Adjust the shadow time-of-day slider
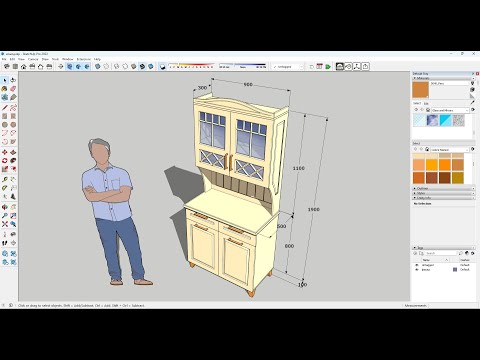The image size is (480, 360). coord(243,66)
